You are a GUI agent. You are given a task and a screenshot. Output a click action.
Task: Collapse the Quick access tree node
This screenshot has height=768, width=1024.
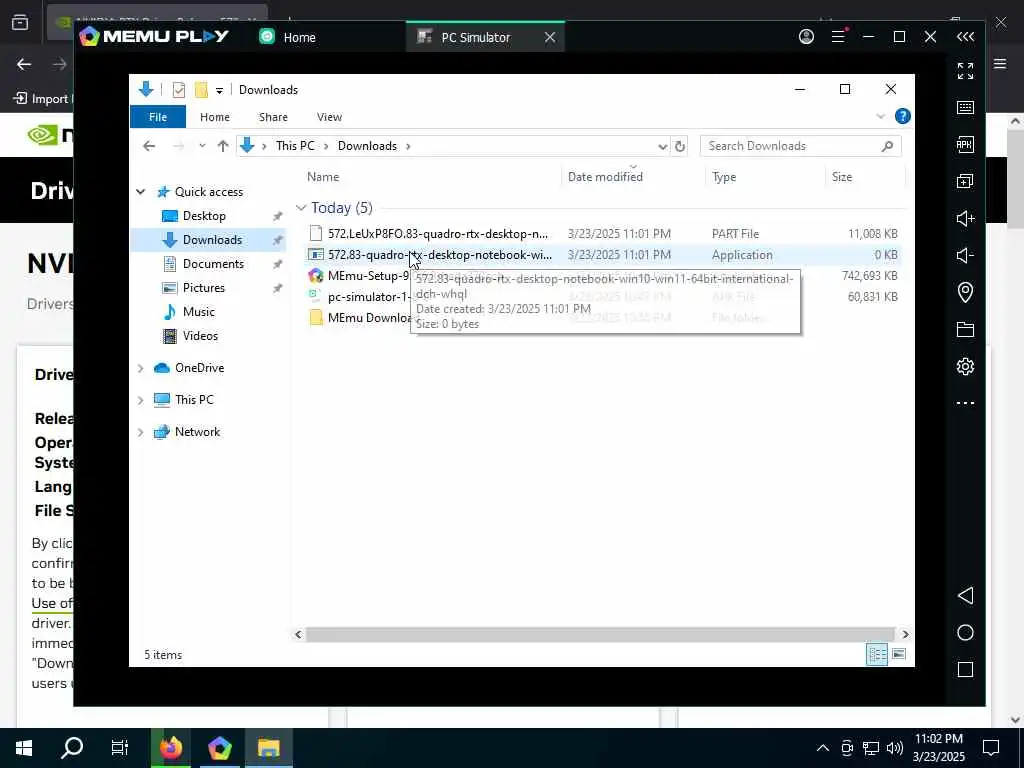[140, 192]
